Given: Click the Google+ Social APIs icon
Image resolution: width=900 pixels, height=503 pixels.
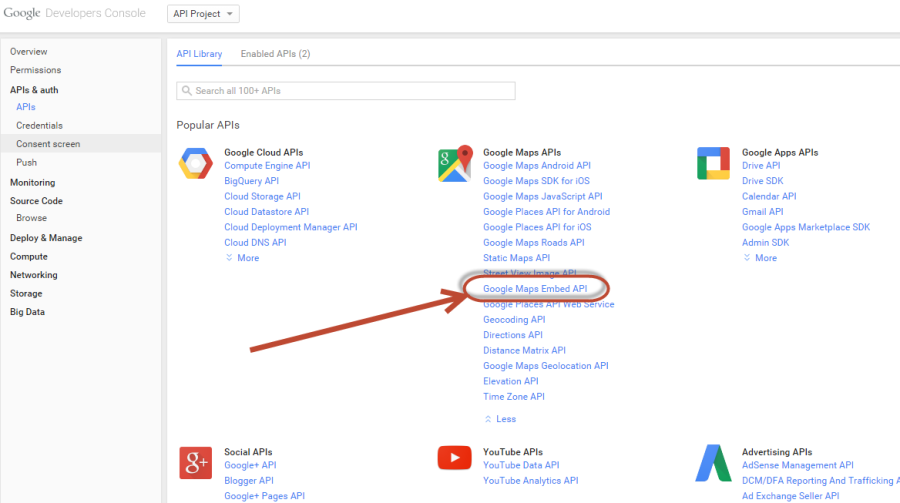Looking at the screenshot, I should (x=195, y=463).
